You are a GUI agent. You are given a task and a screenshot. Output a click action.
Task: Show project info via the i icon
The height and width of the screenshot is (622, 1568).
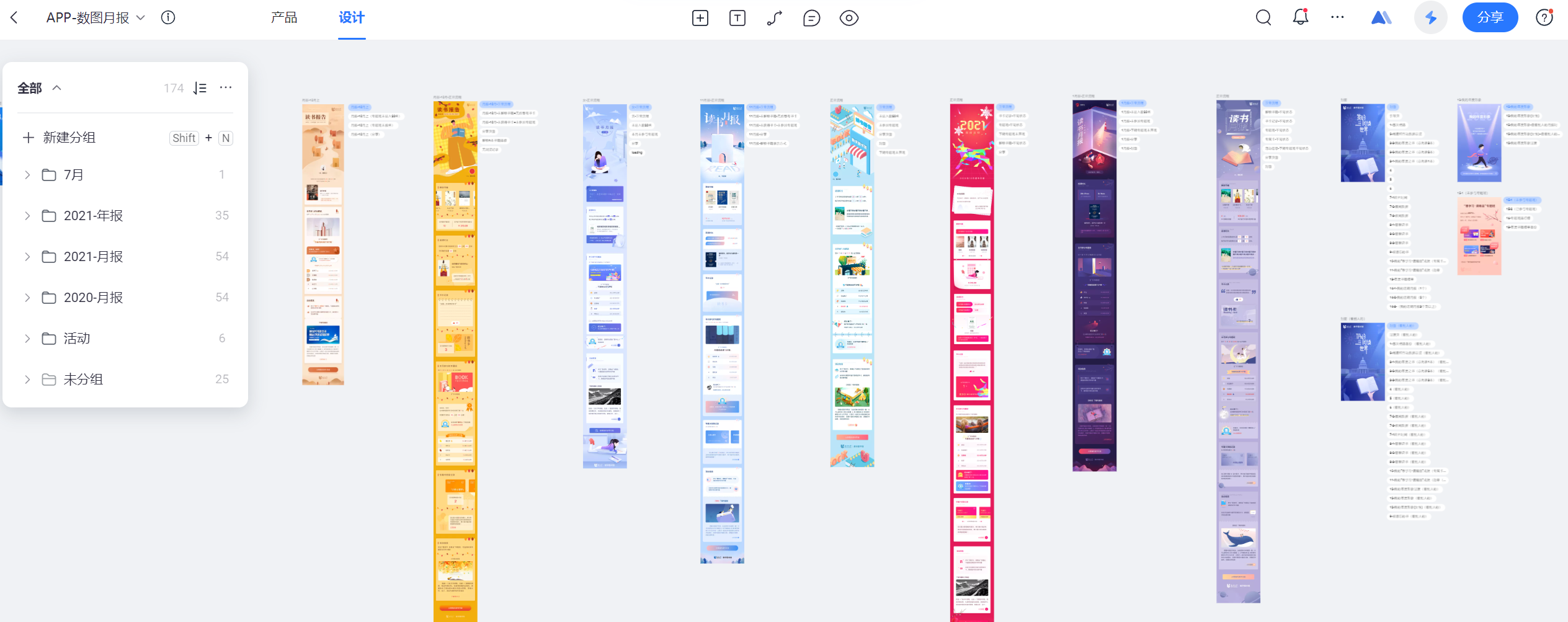click(x=168, y=17)
